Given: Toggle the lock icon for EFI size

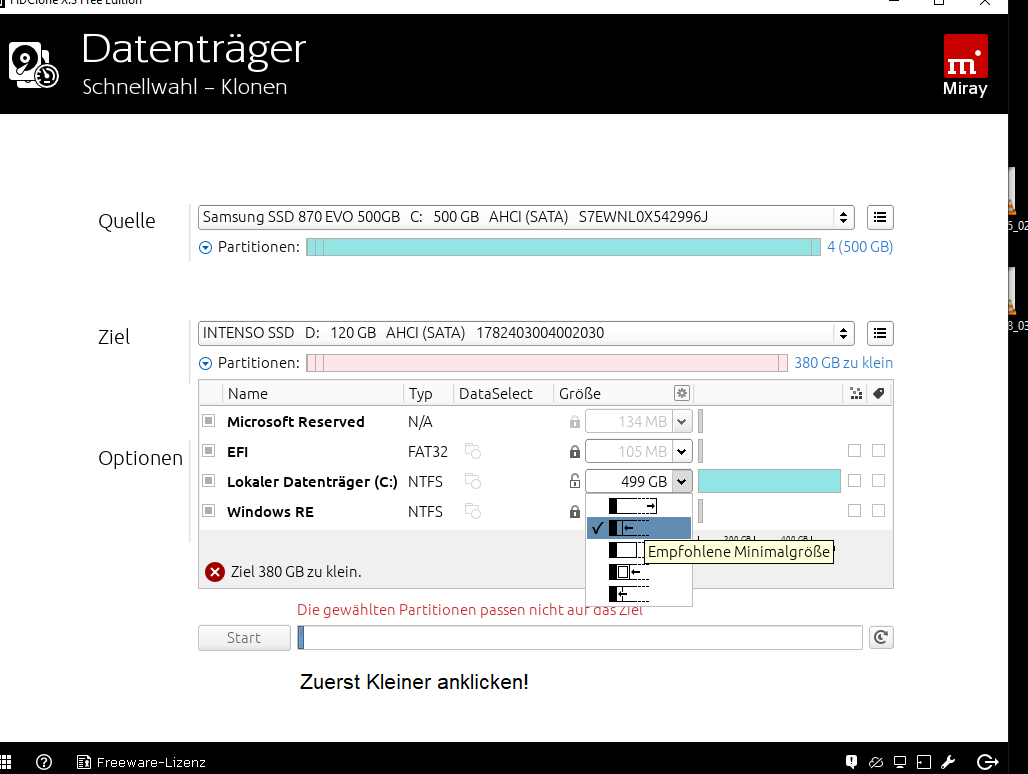Looking at the screenshot, I should [x=575, y=452].
